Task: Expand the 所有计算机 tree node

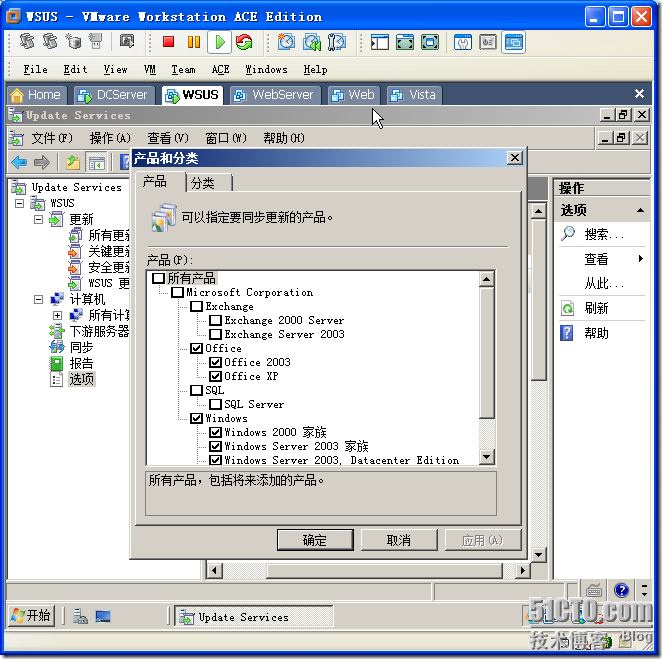Action: pos(57,315)
